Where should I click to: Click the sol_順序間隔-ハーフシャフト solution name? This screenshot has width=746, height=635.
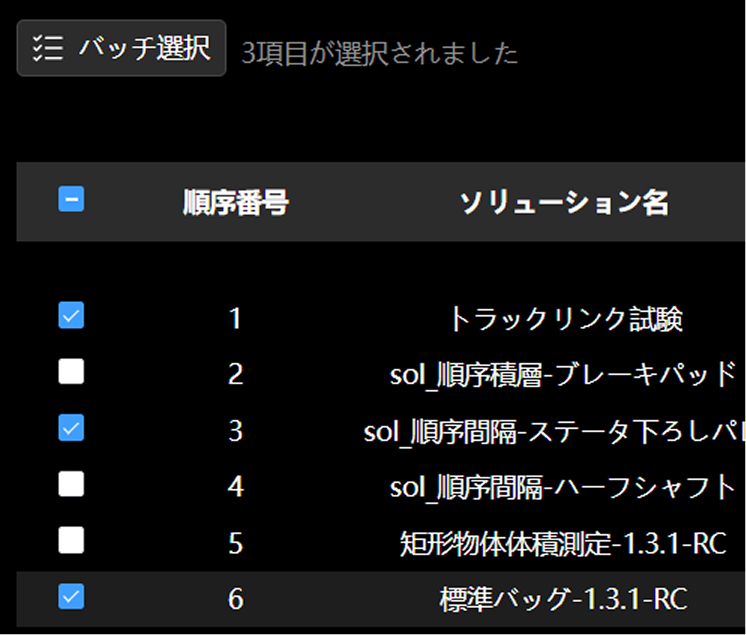(x=563, y=487)
